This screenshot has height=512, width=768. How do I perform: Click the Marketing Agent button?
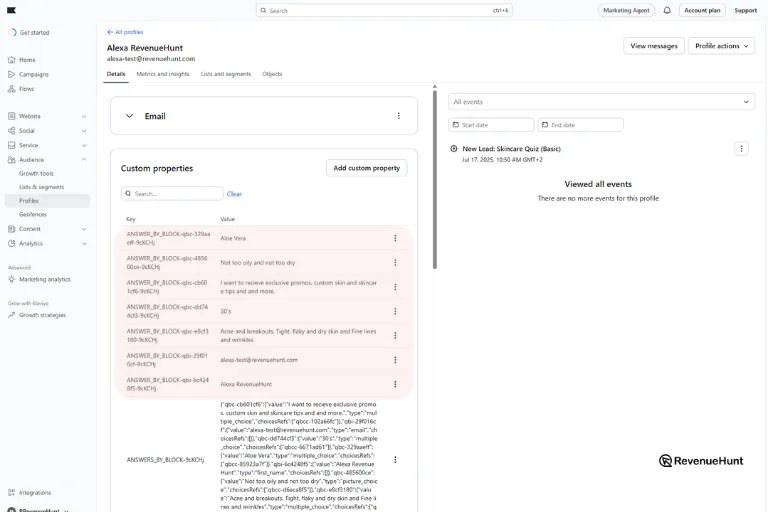coord(626,10)
